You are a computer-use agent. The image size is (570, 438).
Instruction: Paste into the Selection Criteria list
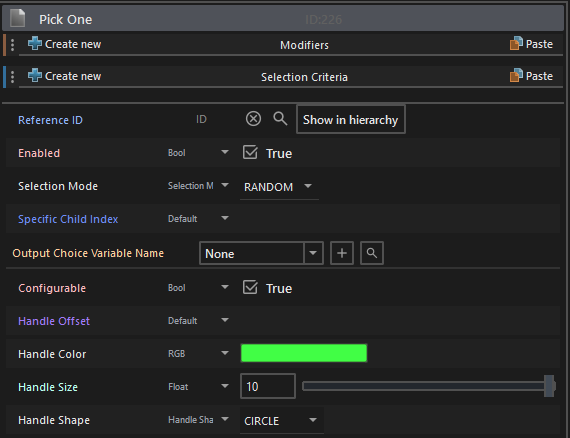(531, 76)
